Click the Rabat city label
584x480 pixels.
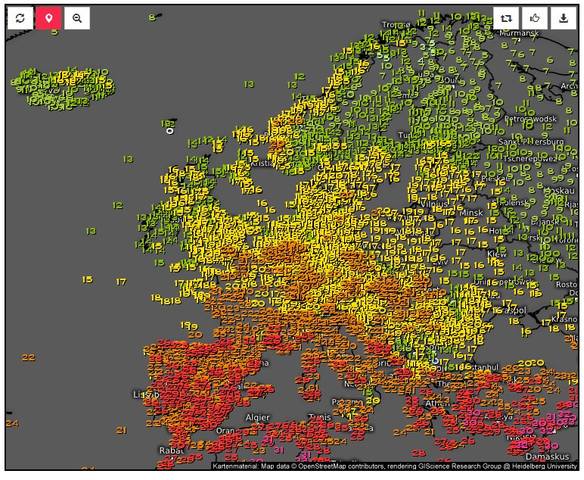point(171,451)
